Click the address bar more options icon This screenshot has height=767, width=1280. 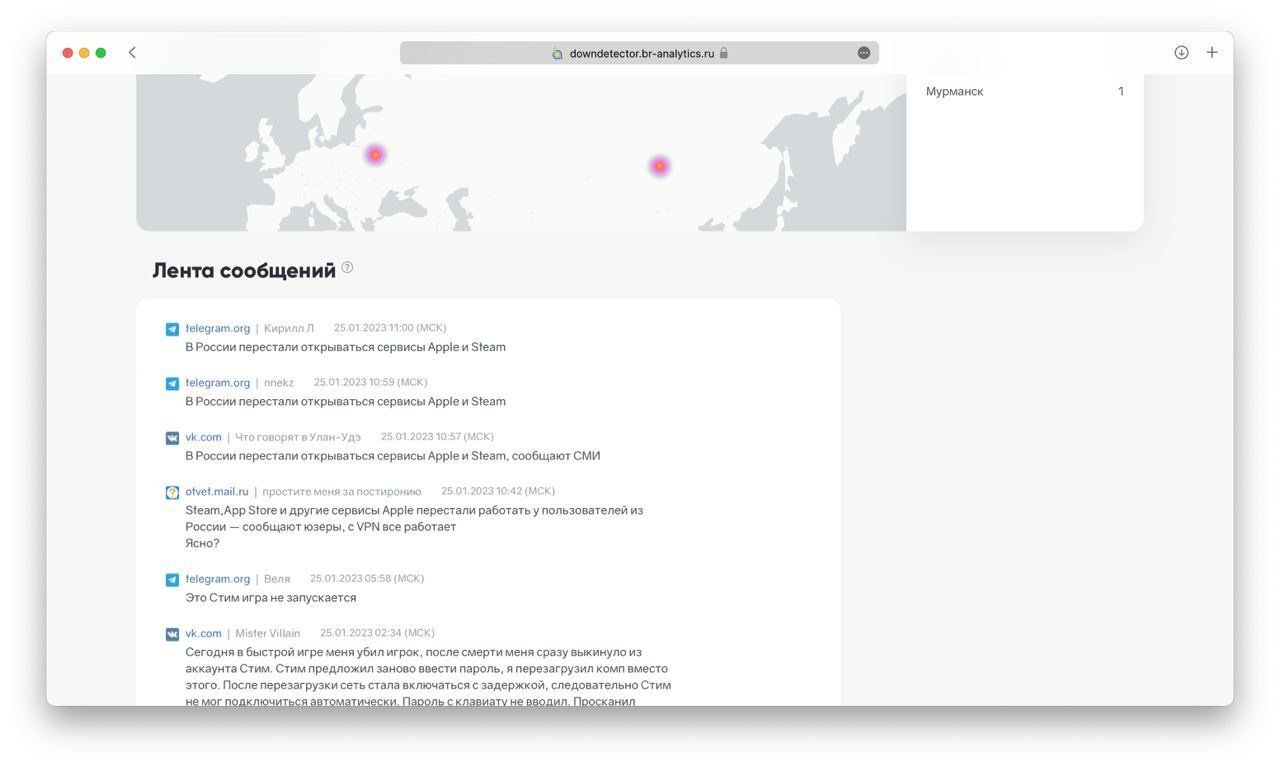point(864,53)
